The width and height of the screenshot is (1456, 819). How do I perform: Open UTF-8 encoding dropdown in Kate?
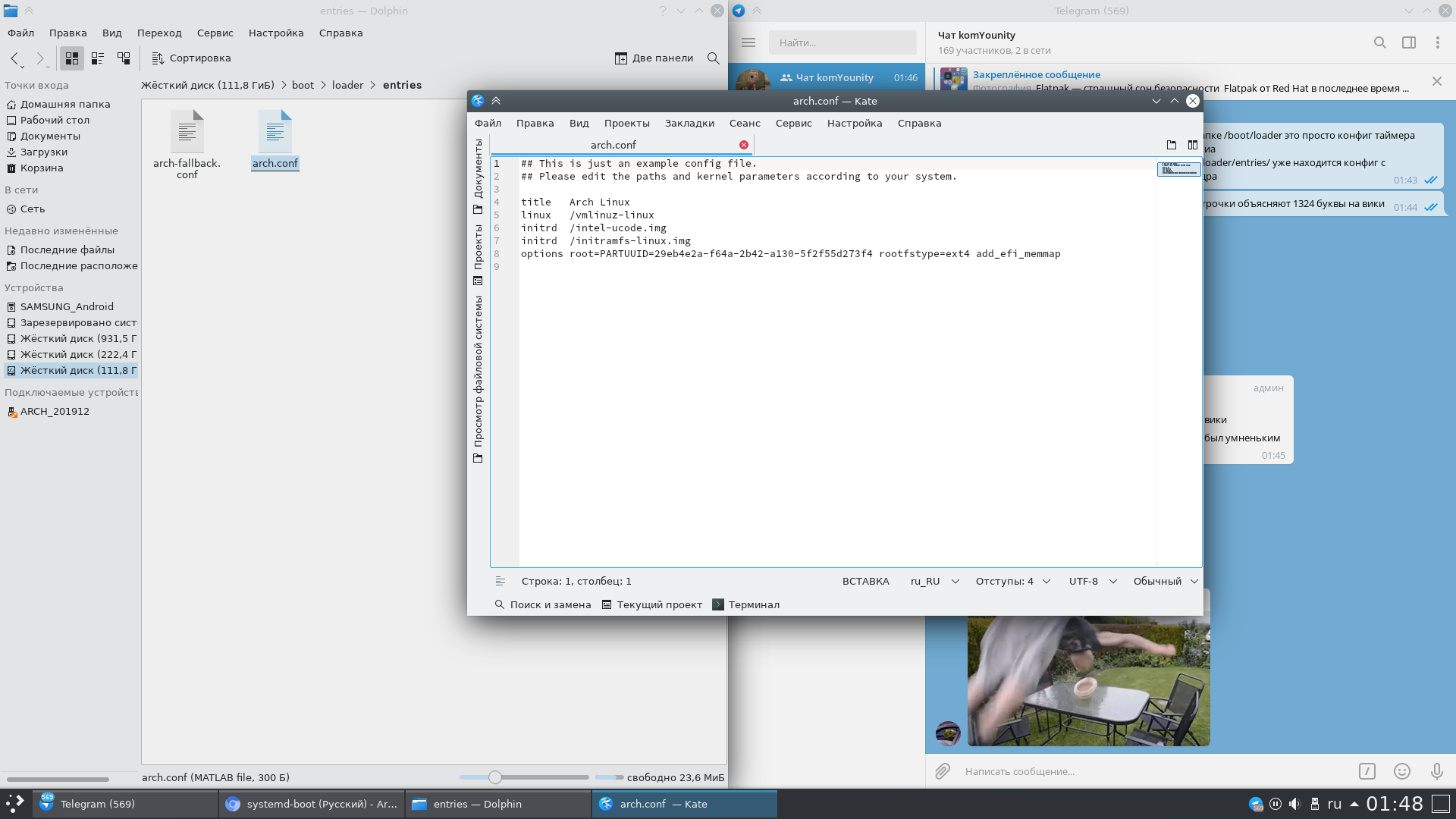click(1092, 581)
